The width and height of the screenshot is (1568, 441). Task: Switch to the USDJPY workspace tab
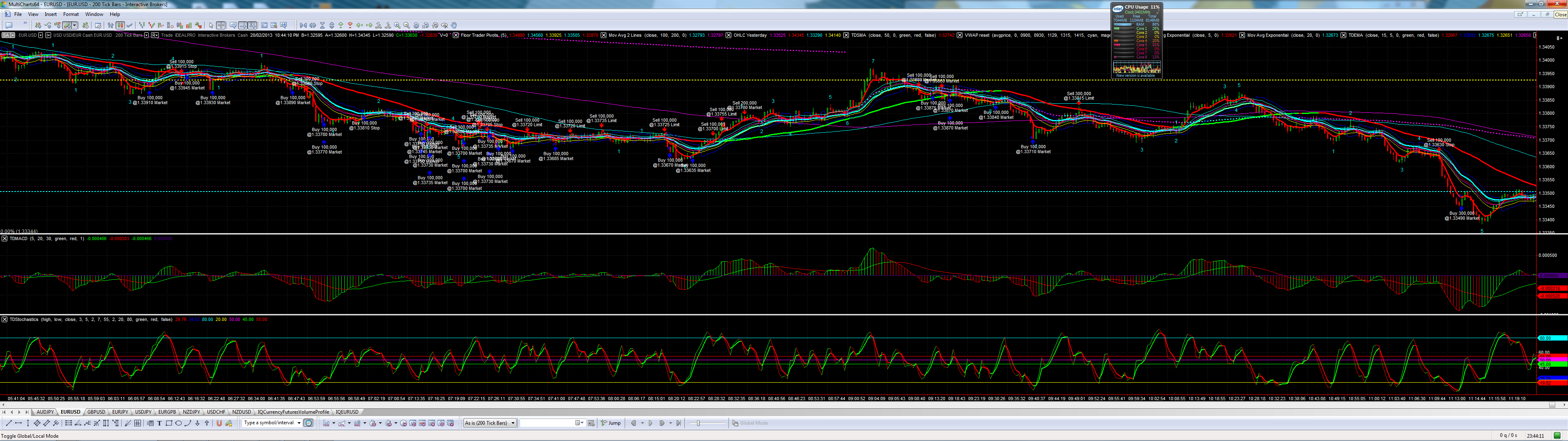pyautogui.click(x=143, y=412)
